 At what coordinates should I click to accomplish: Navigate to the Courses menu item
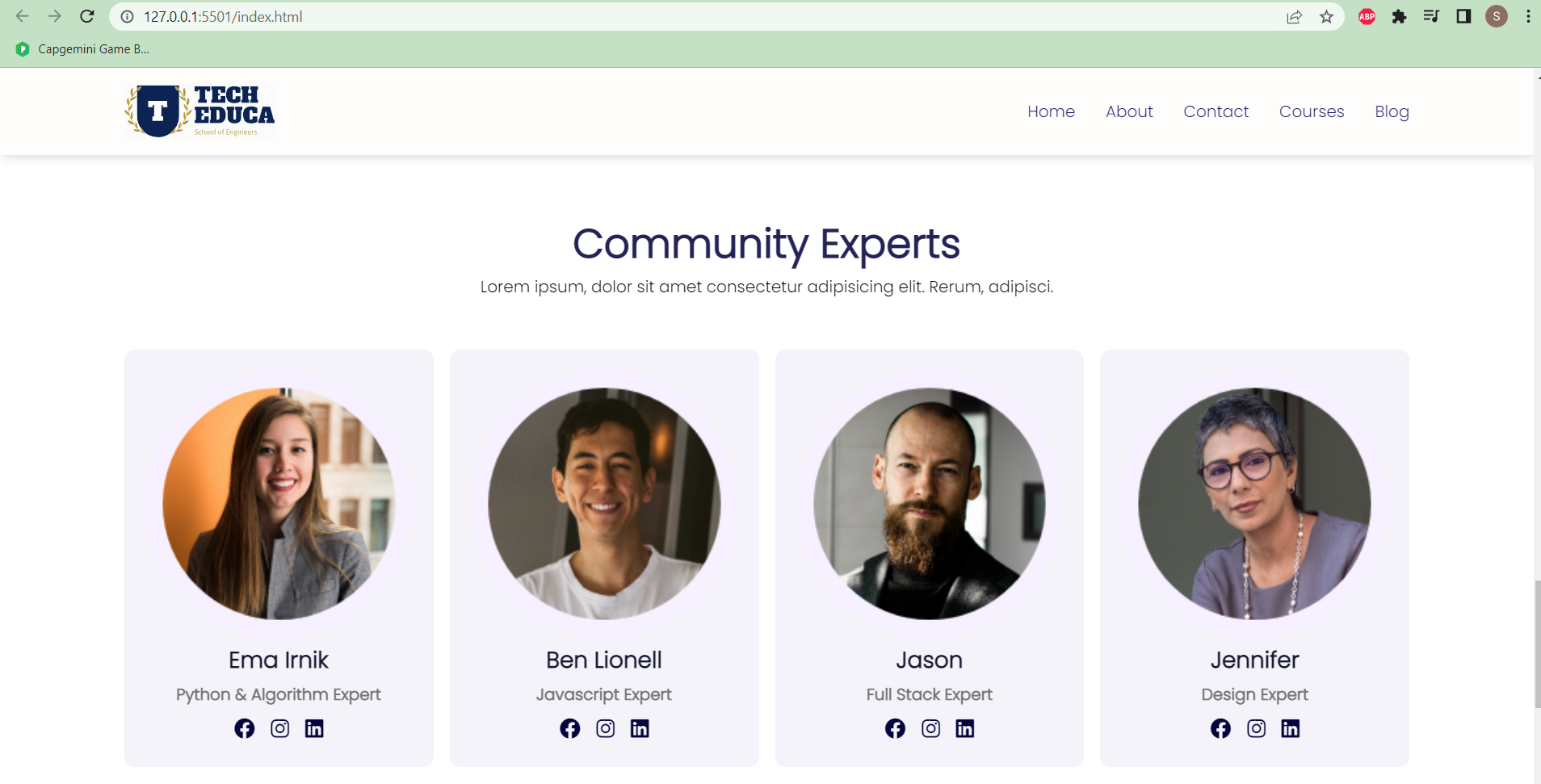tap(1311, 111)
